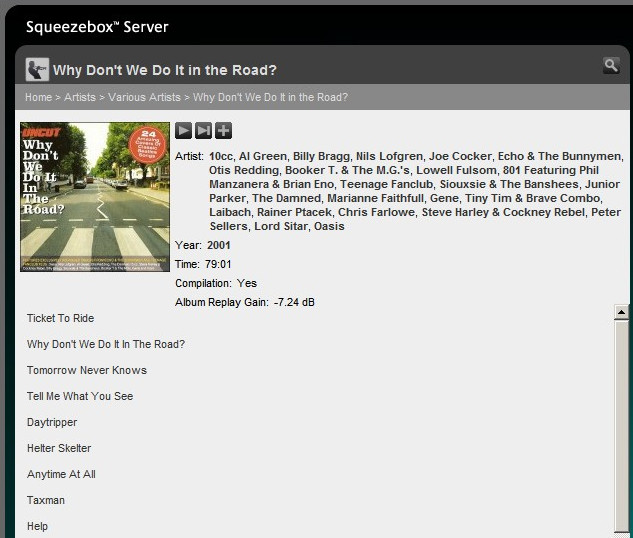Select track Ticket To Ride
The image size is (633, 538).
coord(60,318)
